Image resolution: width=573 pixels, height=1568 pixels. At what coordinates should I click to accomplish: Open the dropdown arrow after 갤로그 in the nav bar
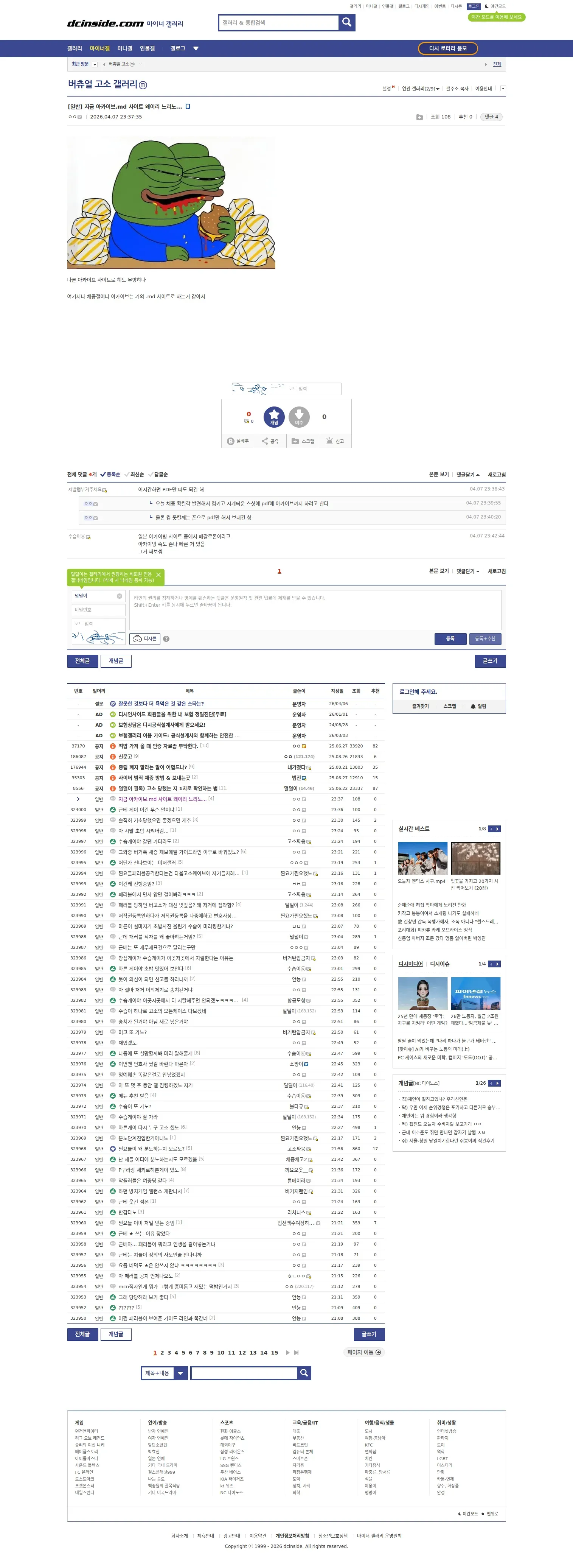pyautogui.click(x=196, y=49)
